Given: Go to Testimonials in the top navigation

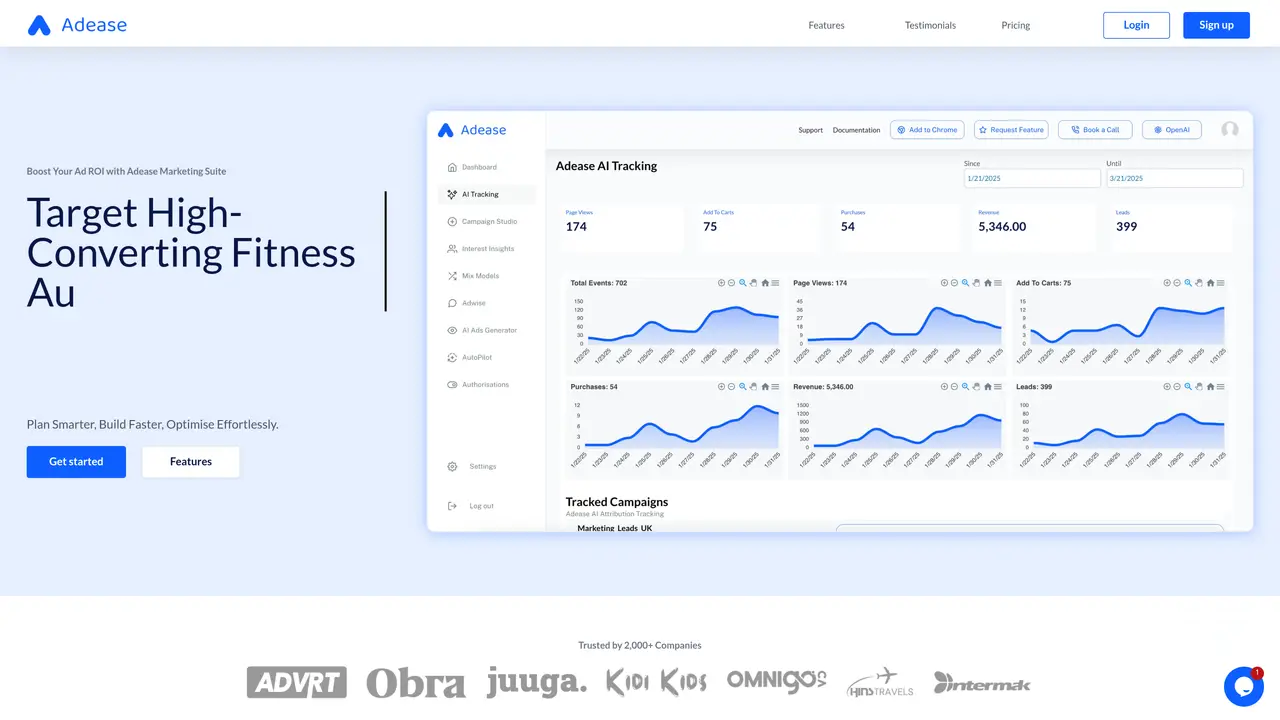Looking at the screenshot, I should 930,25.
